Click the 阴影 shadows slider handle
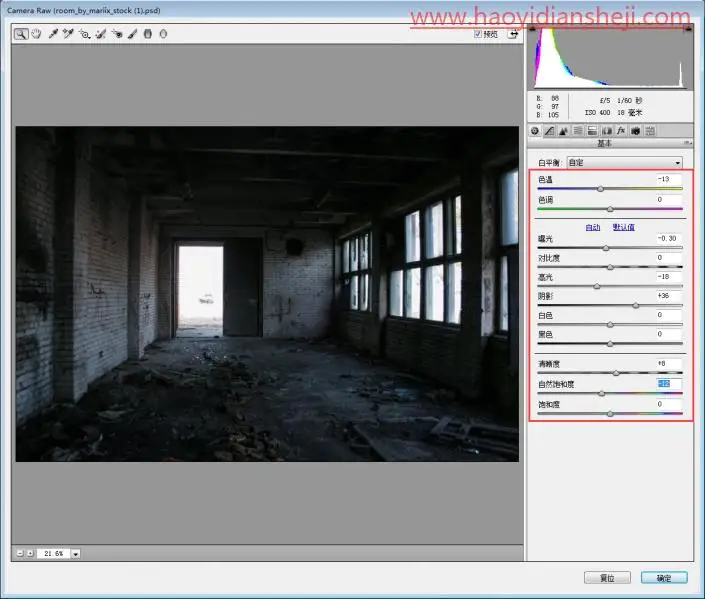 [x=636, y=305]
